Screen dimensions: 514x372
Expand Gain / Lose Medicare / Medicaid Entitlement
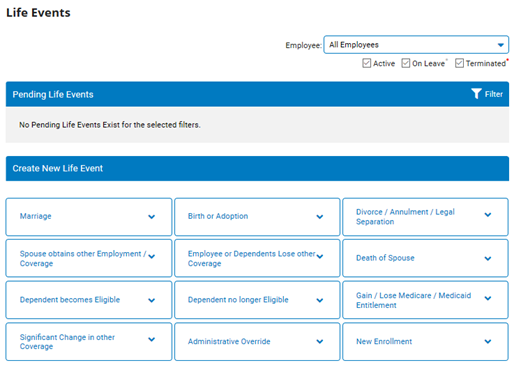(425, 300)
